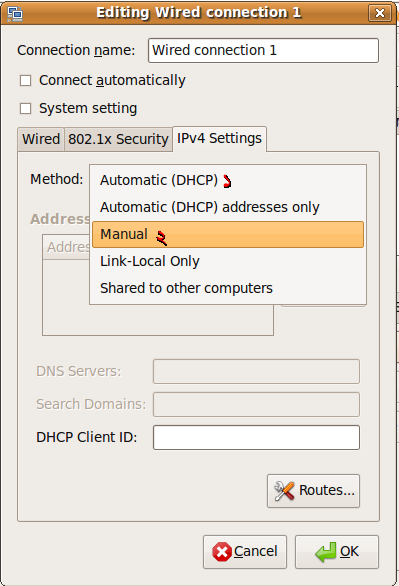
Task: Select Shared to other computers
Action: coord(228,288)
